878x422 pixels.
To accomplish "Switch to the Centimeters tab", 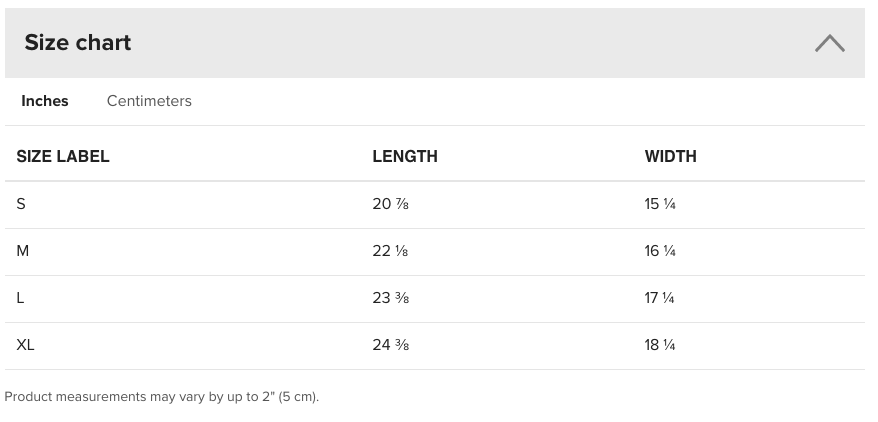I will click(x=149, y=101).
